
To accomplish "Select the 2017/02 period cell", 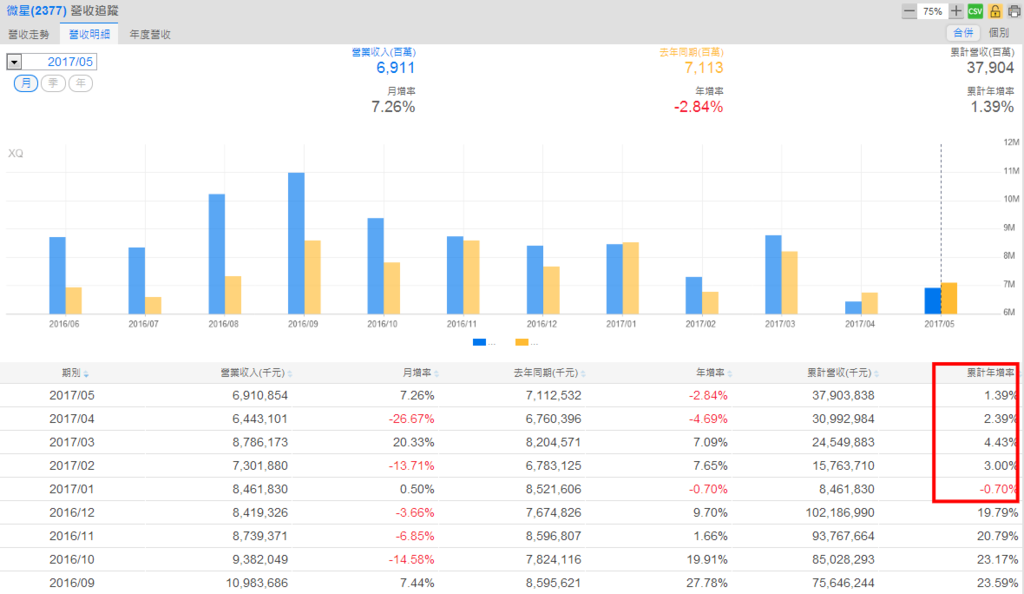I will click(x=72, y=466).
